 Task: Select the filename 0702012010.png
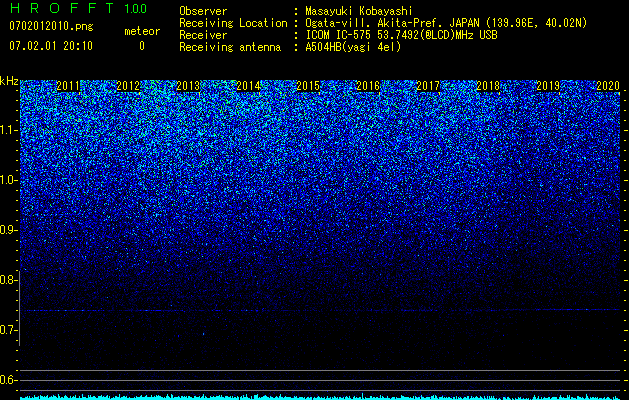click(51, 27)
